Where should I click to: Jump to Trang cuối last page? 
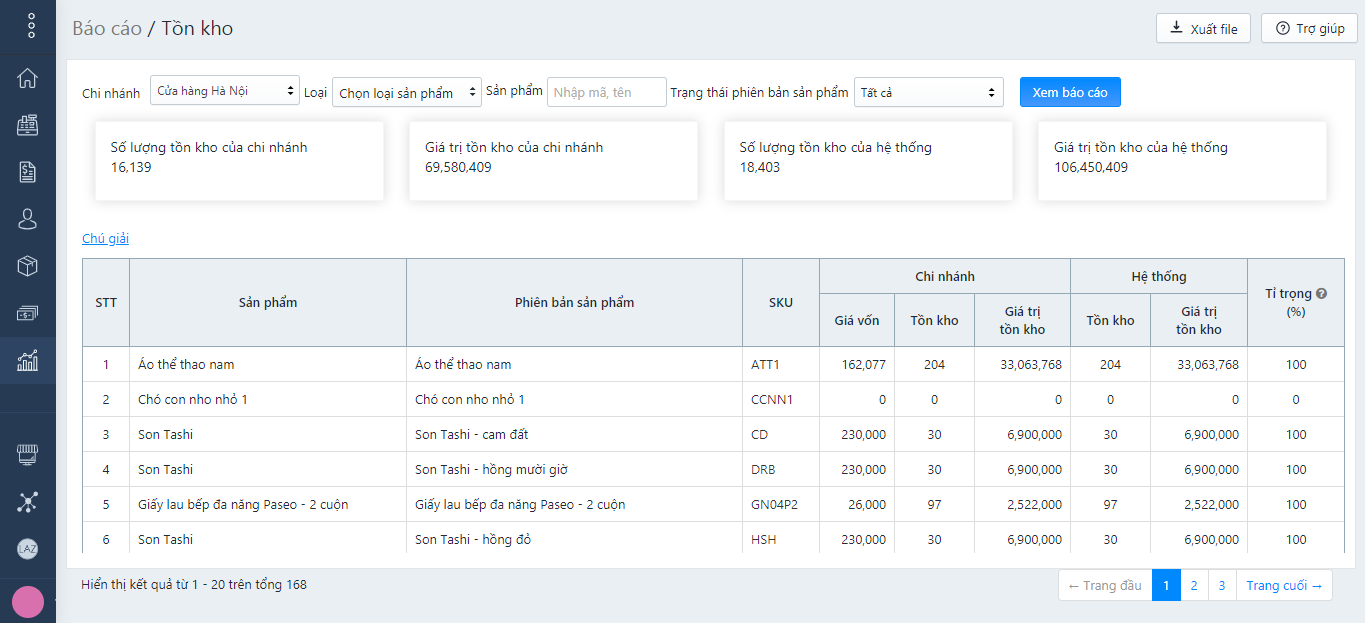tap(1284, 586)
